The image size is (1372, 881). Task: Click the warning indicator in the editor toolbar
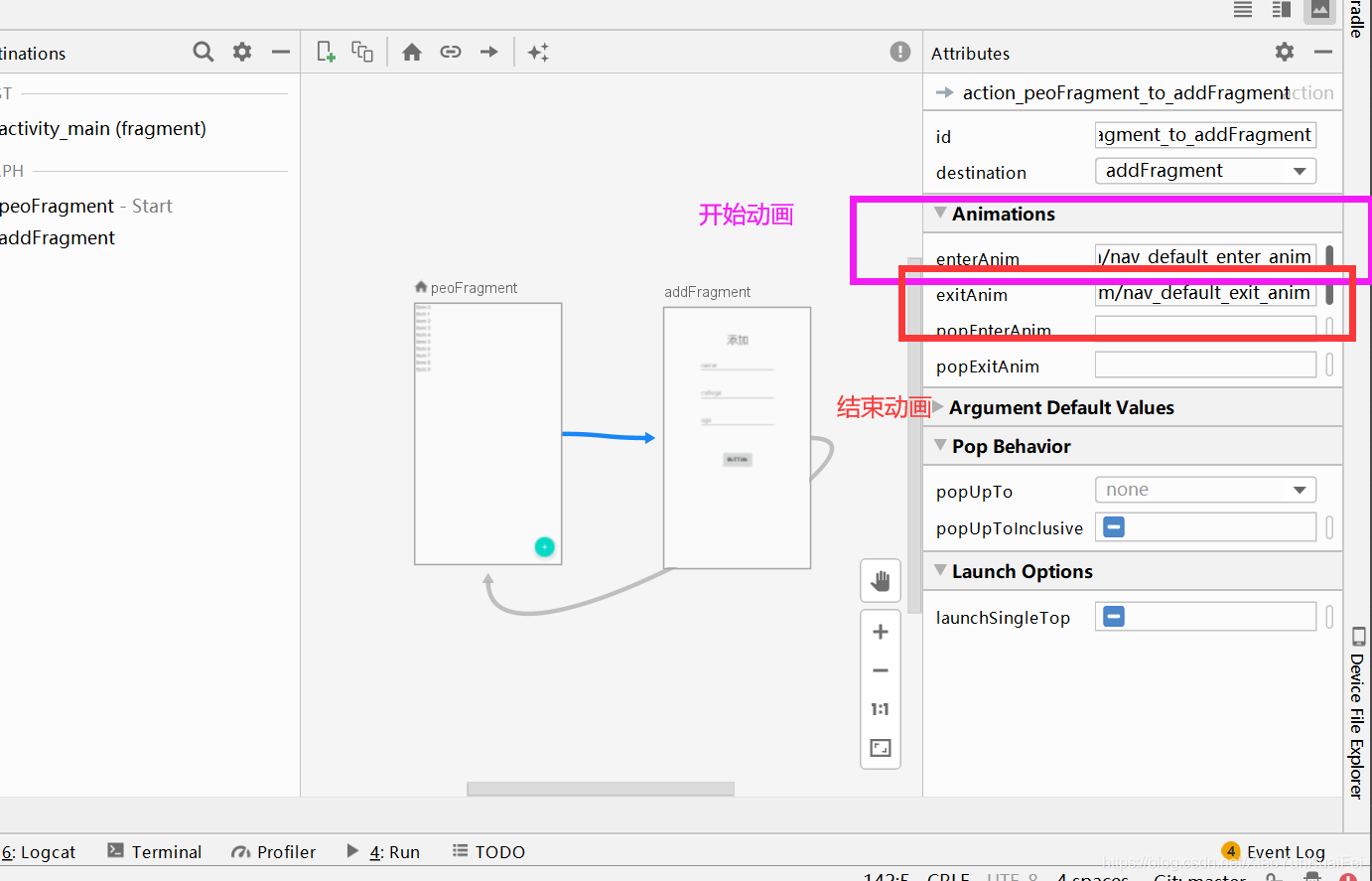click(x=900, y=52)
